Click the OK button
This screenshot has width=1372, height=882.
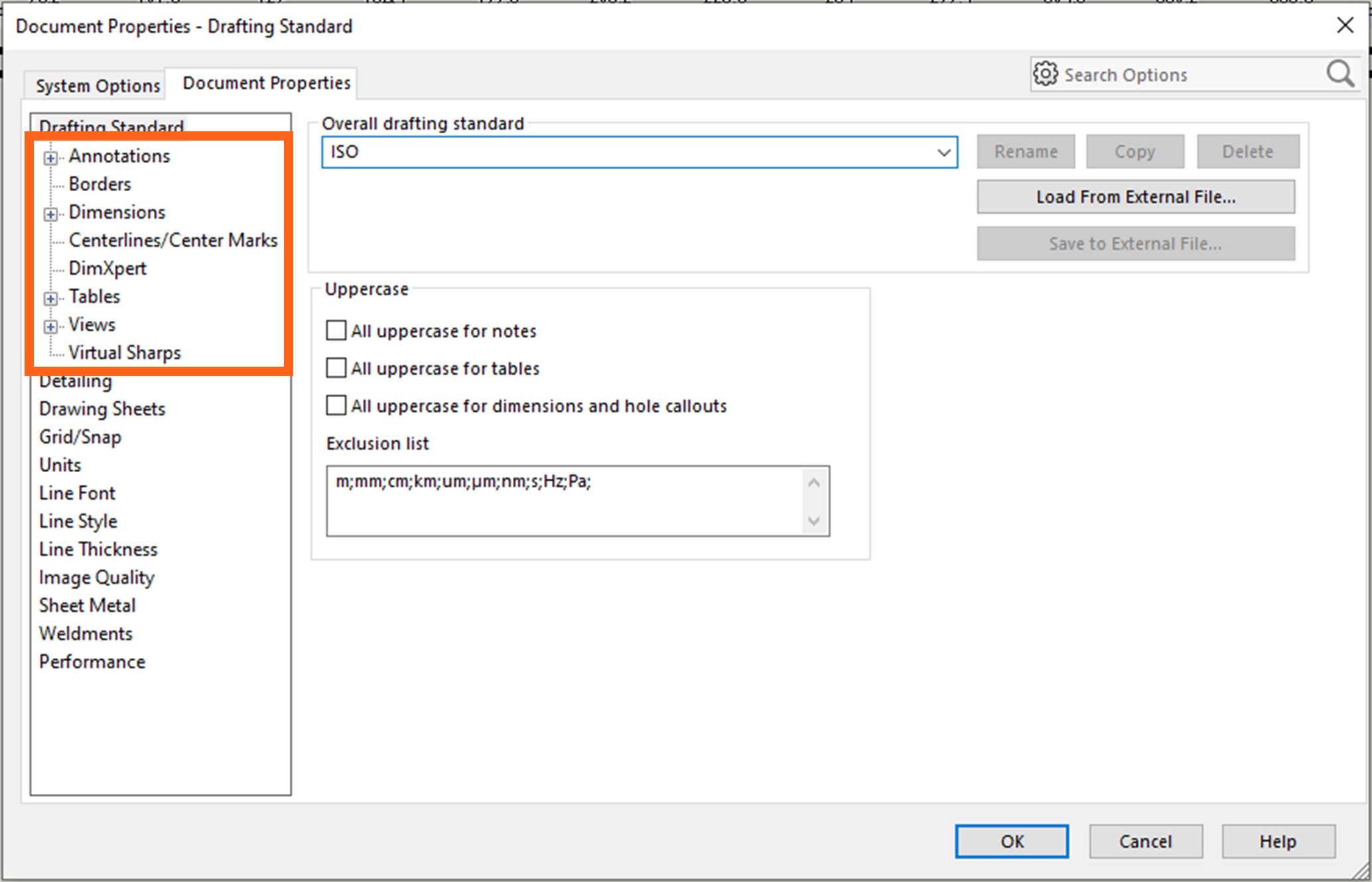click(x=1011, y=841)
